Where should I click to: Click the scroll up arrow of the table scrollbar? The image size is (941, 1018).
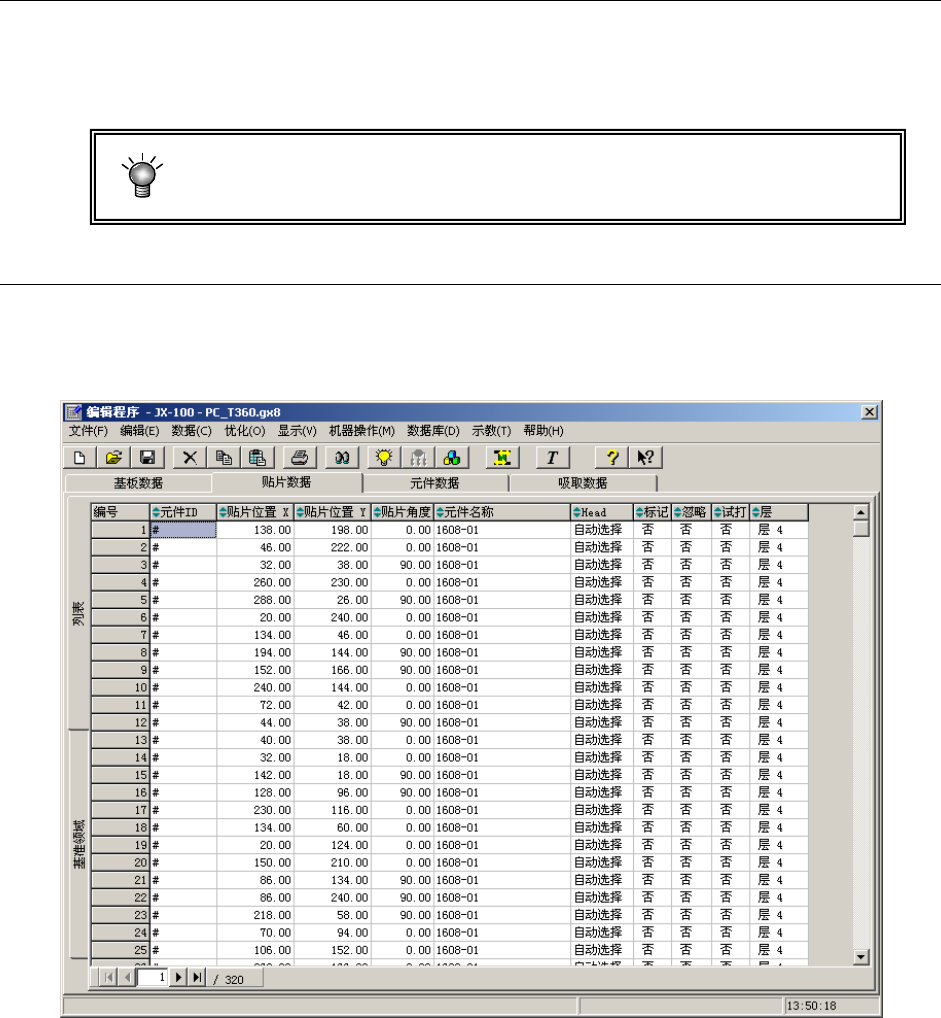[861, 512]
